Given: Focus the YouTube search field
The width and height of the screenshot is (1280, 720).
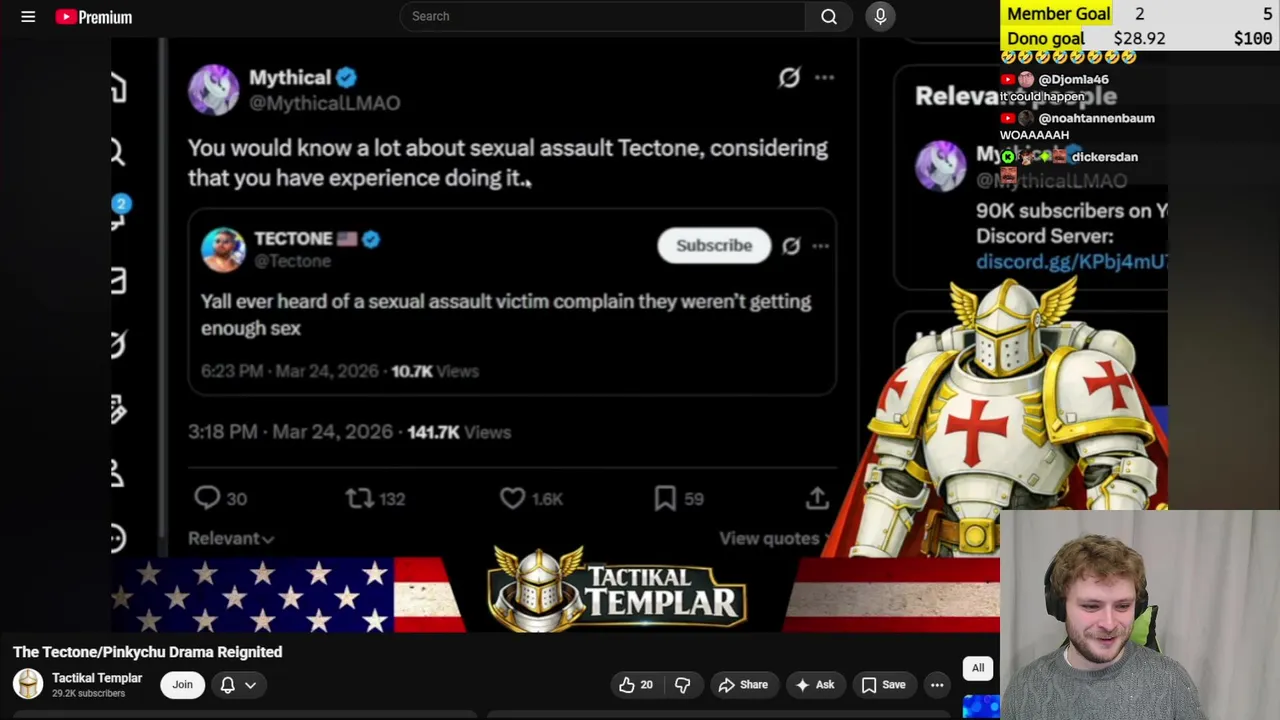Looking at the screenshot, I should click(602, 16).
